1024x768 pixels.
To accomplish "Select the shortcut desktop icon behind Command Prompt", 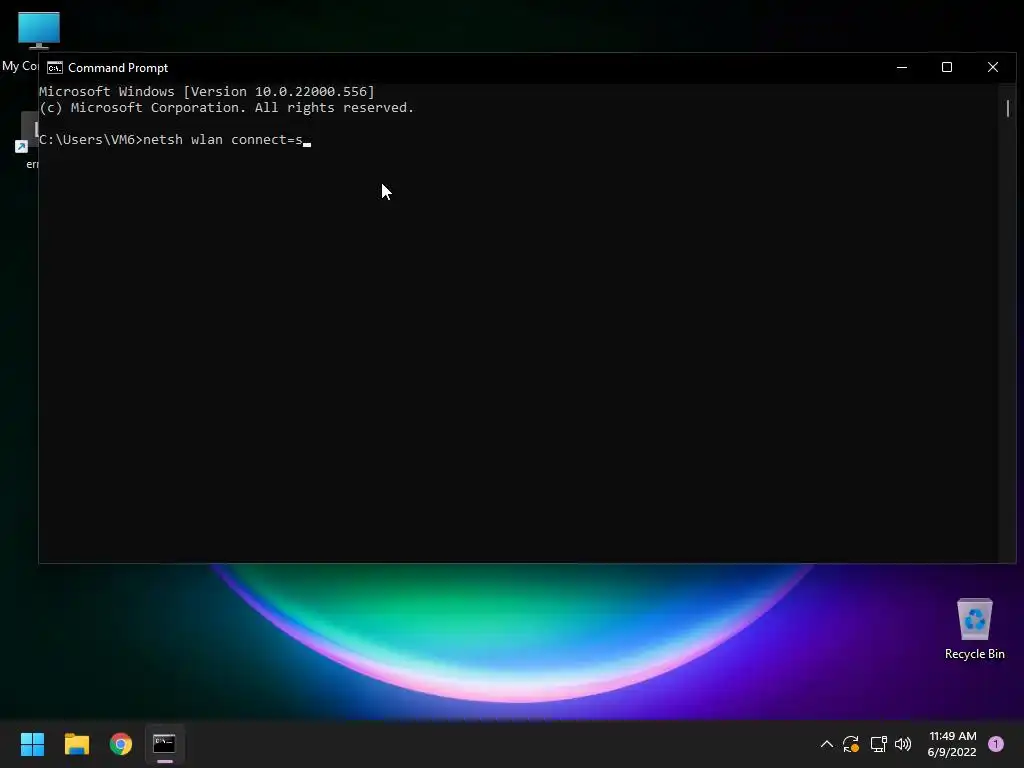I will 26,140.
